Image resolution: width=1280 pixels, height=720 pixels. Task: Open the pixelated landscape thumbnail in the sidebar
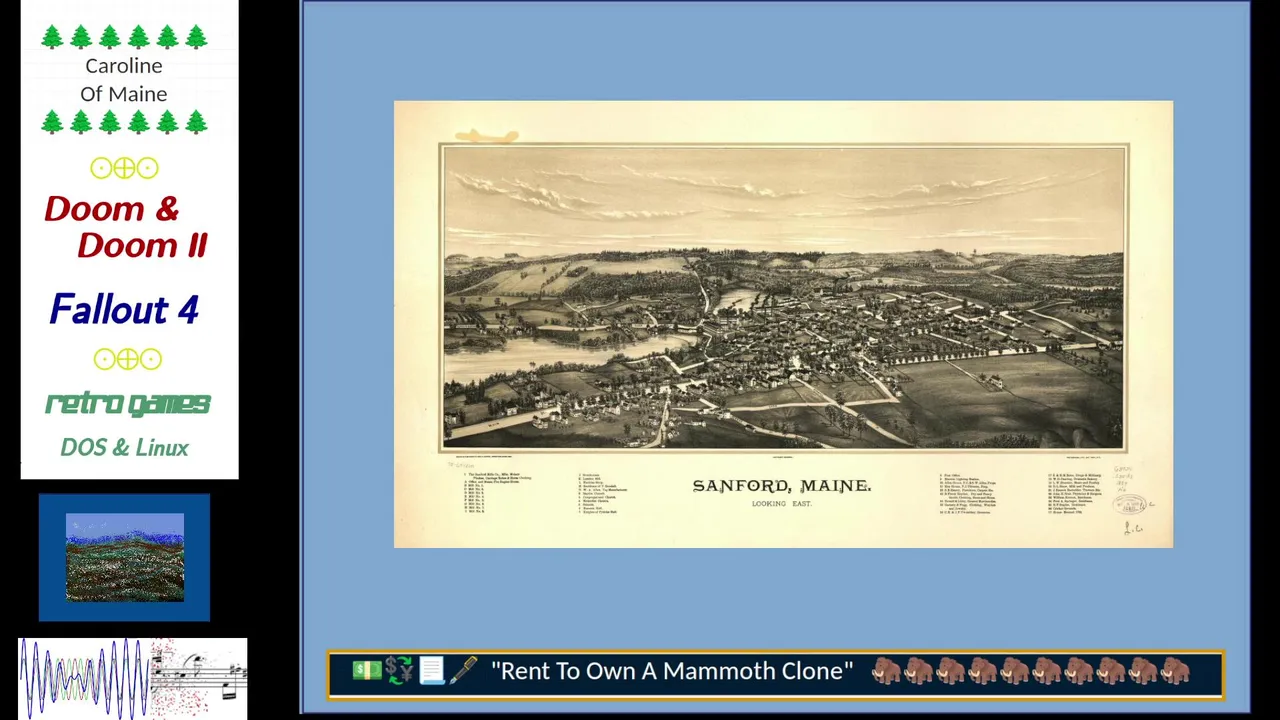(125, 557)
